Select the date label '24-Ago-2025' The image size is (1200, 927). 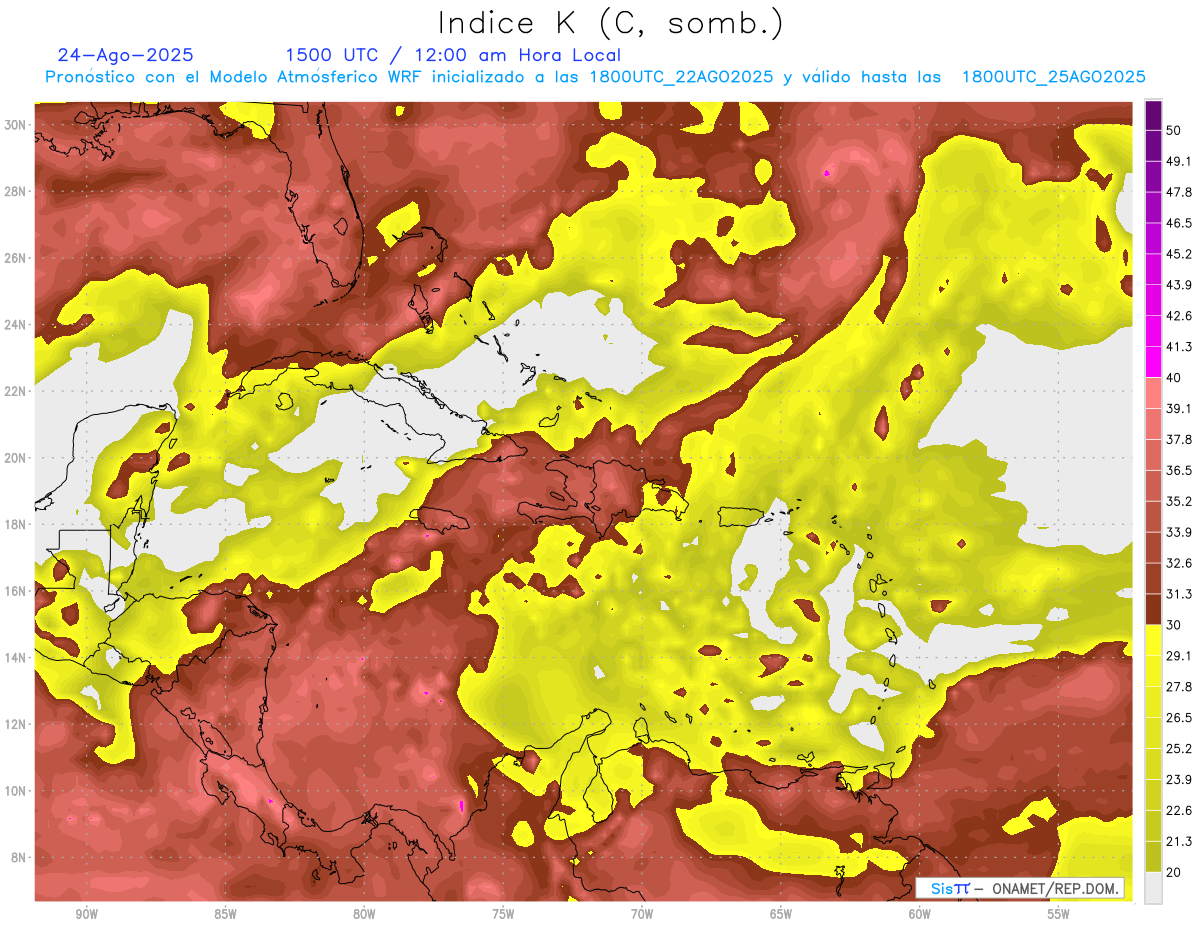[126, 55]
